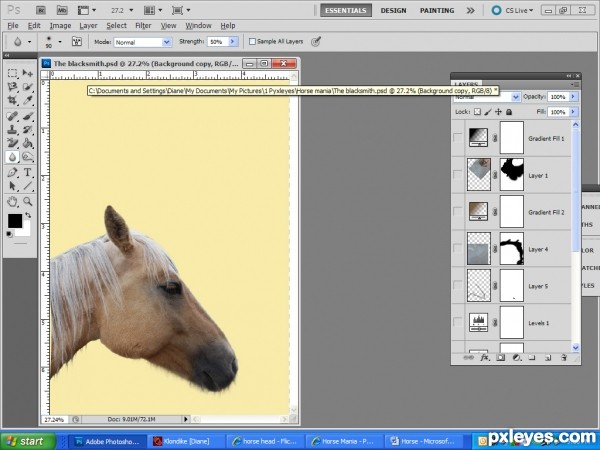Create new fill or adjustment layer
The image size is (600, 450).
point(516,358)
